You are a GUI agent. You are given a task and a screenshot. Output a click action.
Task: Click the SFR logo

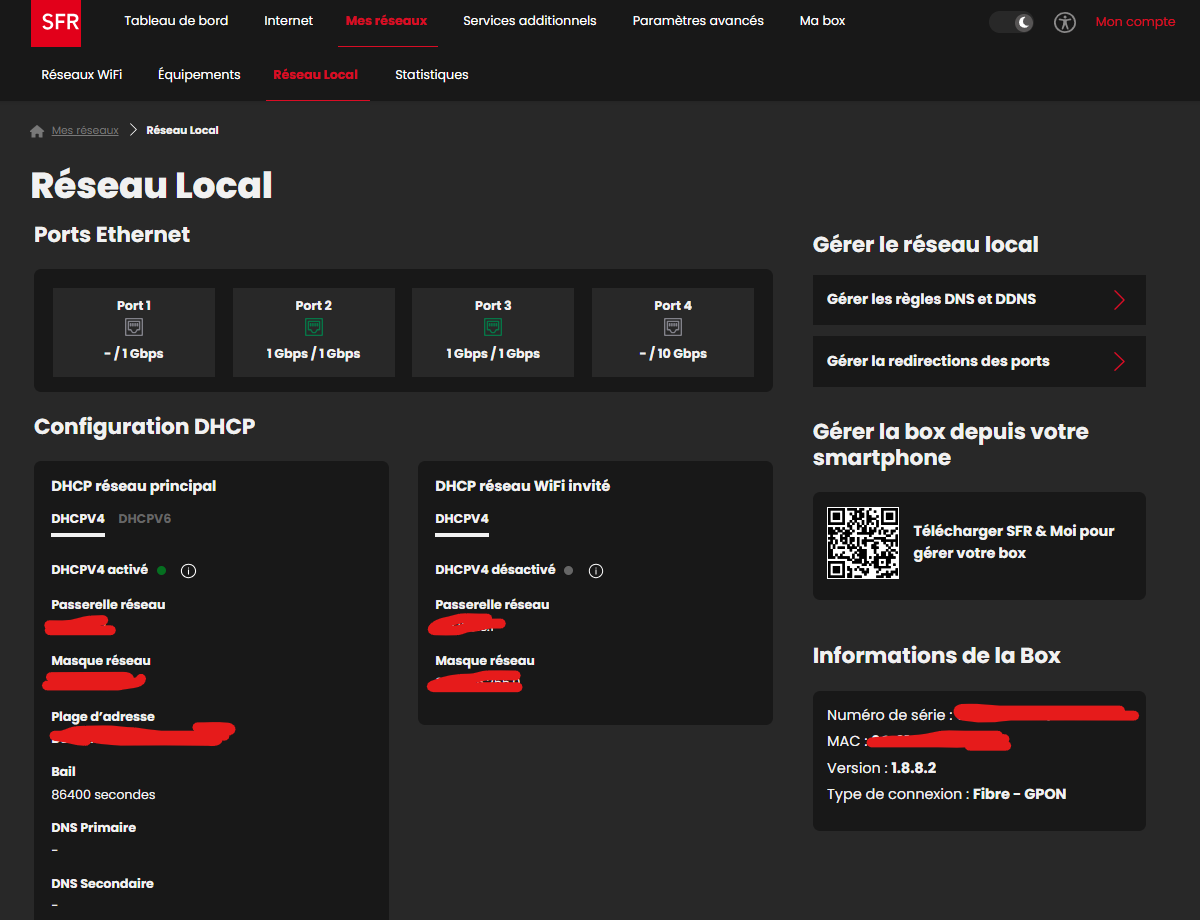[56, 23]
